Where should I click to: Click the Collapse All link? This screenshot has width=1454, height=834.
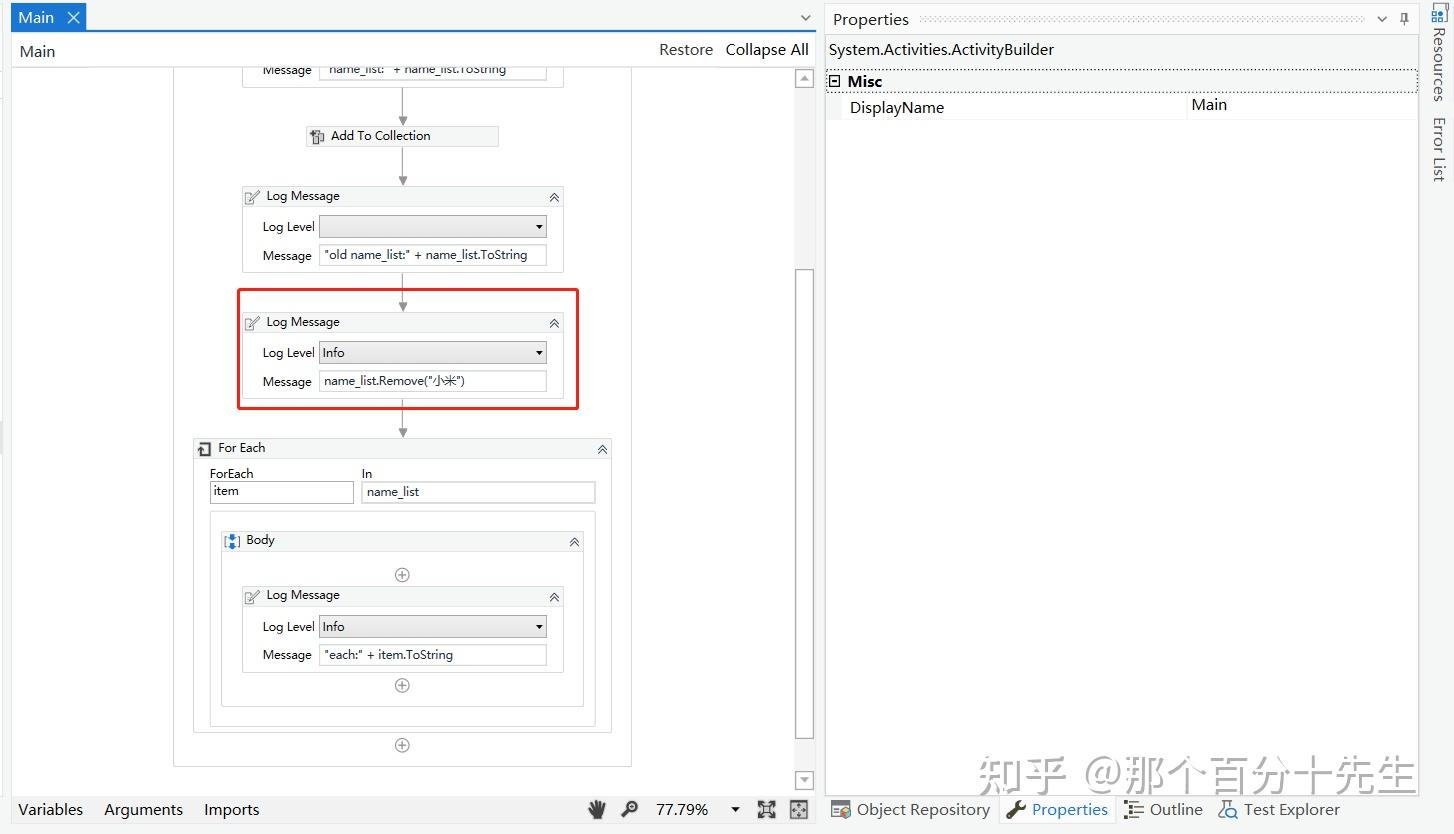767,49
